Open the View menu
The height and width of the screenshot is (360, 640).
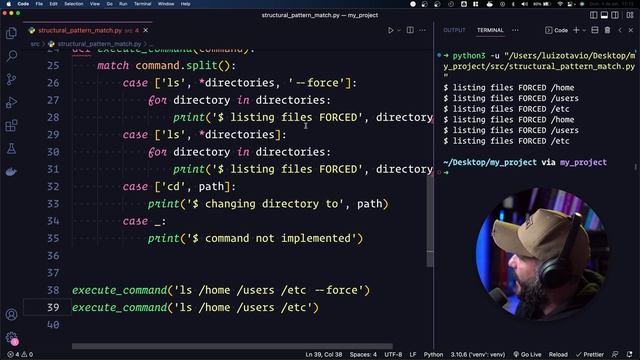click(95, 4)
